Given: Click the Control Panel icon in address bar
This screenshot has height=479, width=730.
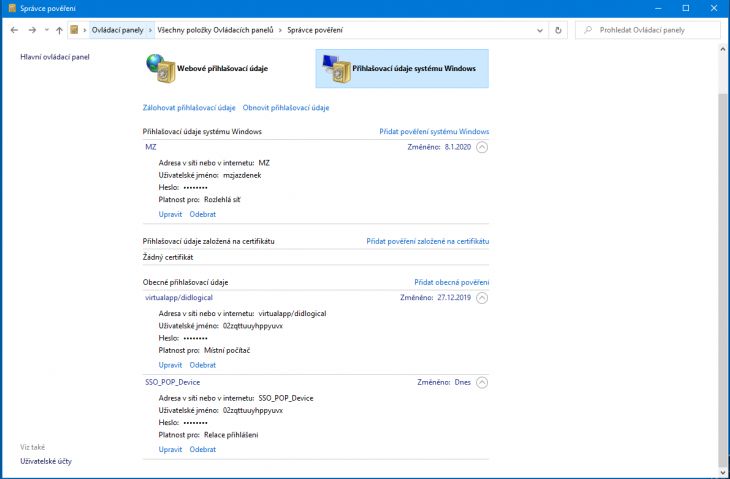Looking at the screenshot, I should [x=74, y=30].
